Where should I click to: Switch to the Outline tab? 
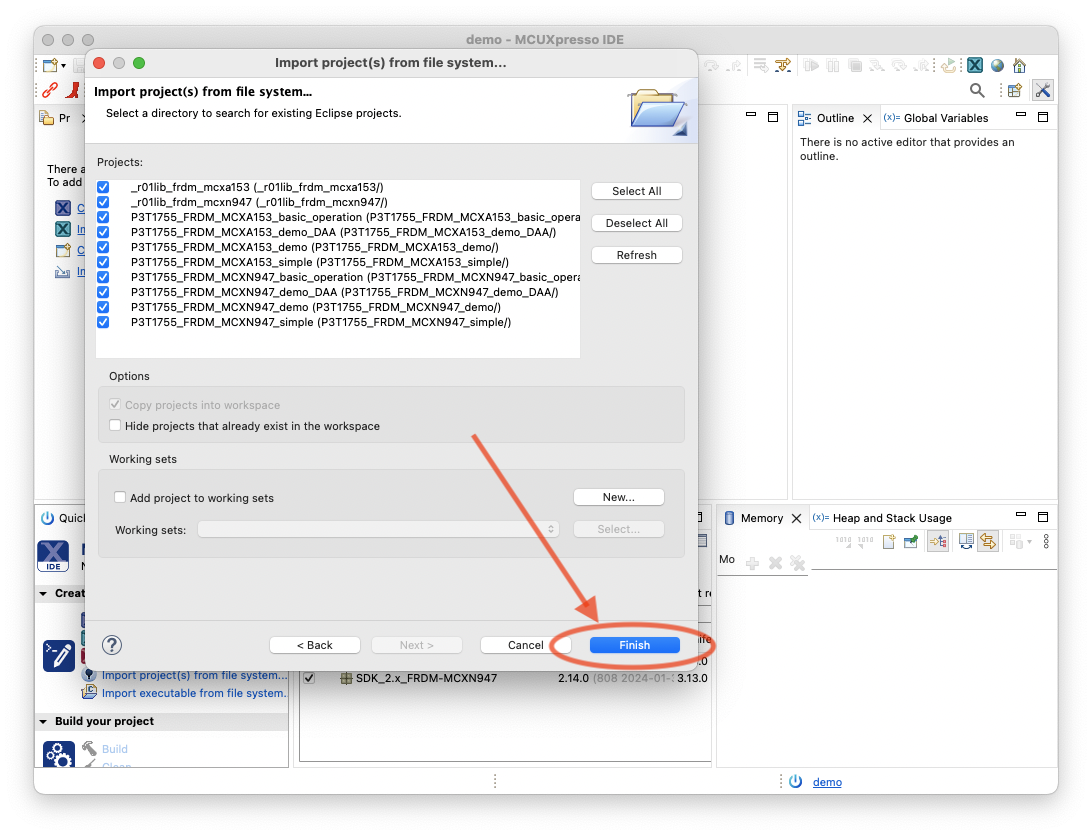tap(834, 118)
